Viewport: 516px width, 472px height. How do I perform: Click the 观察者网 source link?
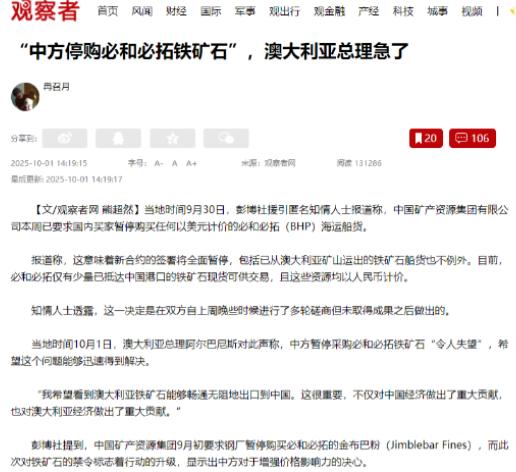coord(280,163)
